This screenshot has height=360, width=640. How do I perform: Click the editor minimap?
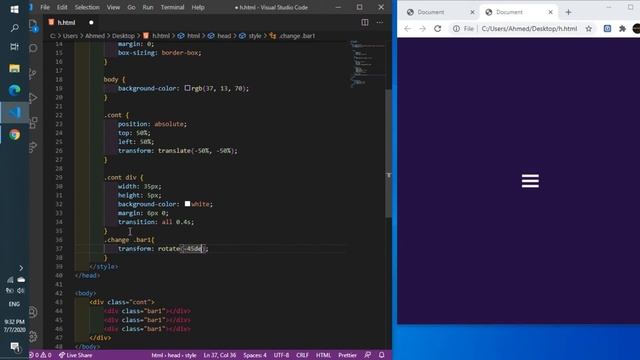367,63
